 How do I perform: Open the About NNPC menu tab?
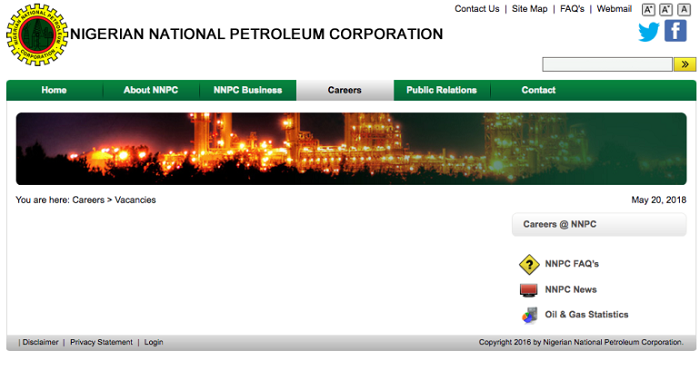(151, 90)
